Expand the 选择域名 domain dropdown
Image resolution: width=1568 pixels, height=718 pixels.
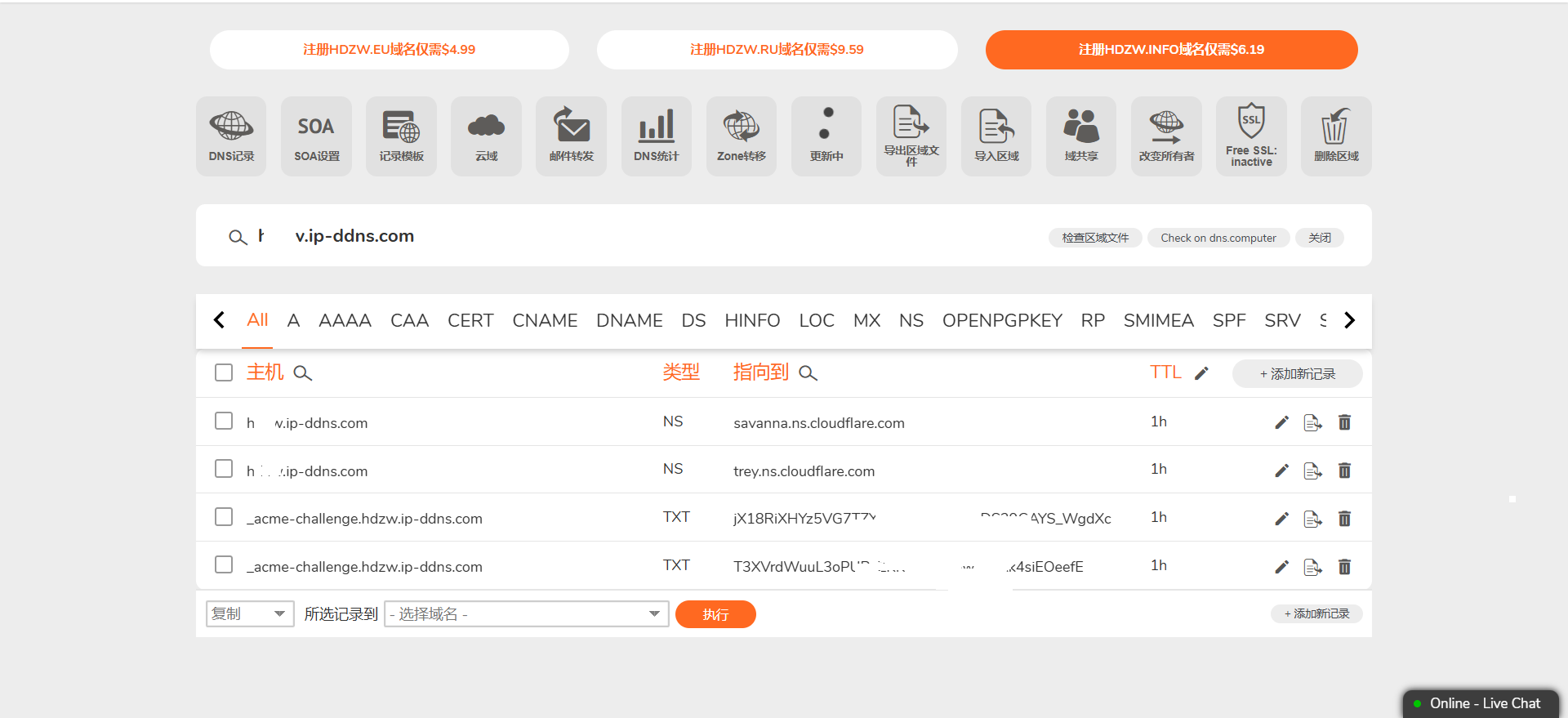pos(526,613)
